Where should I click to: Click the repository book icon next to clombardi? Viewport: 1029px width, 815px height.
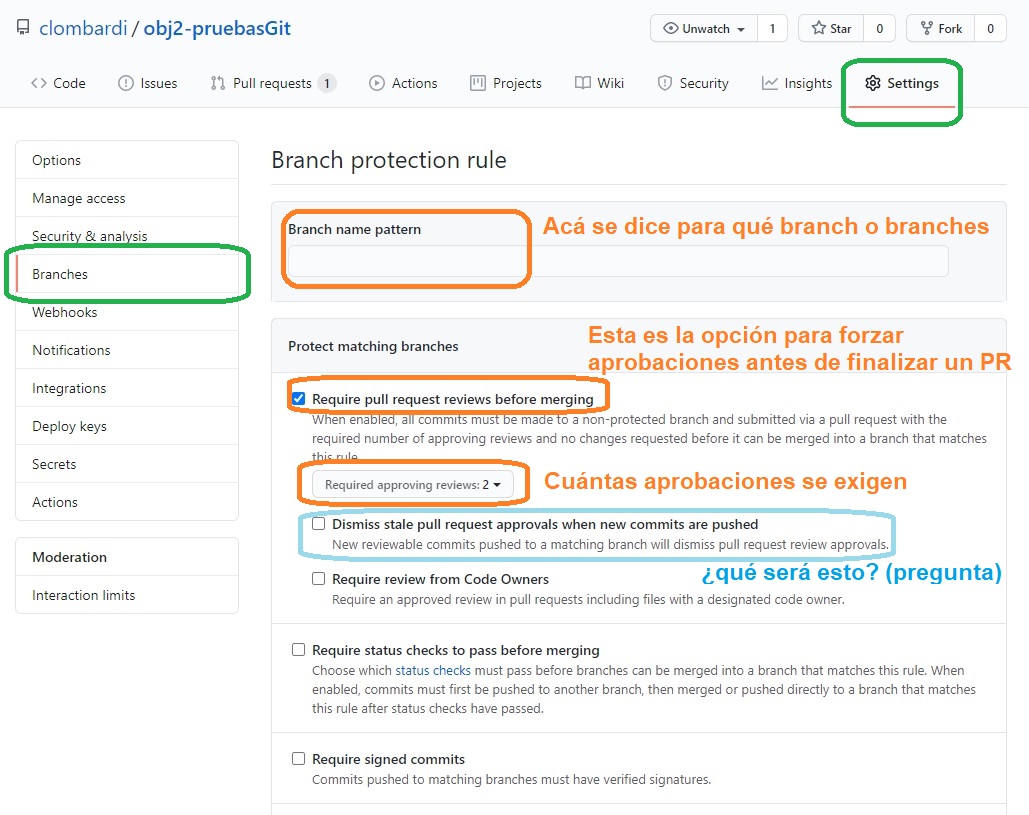point(22,27)
